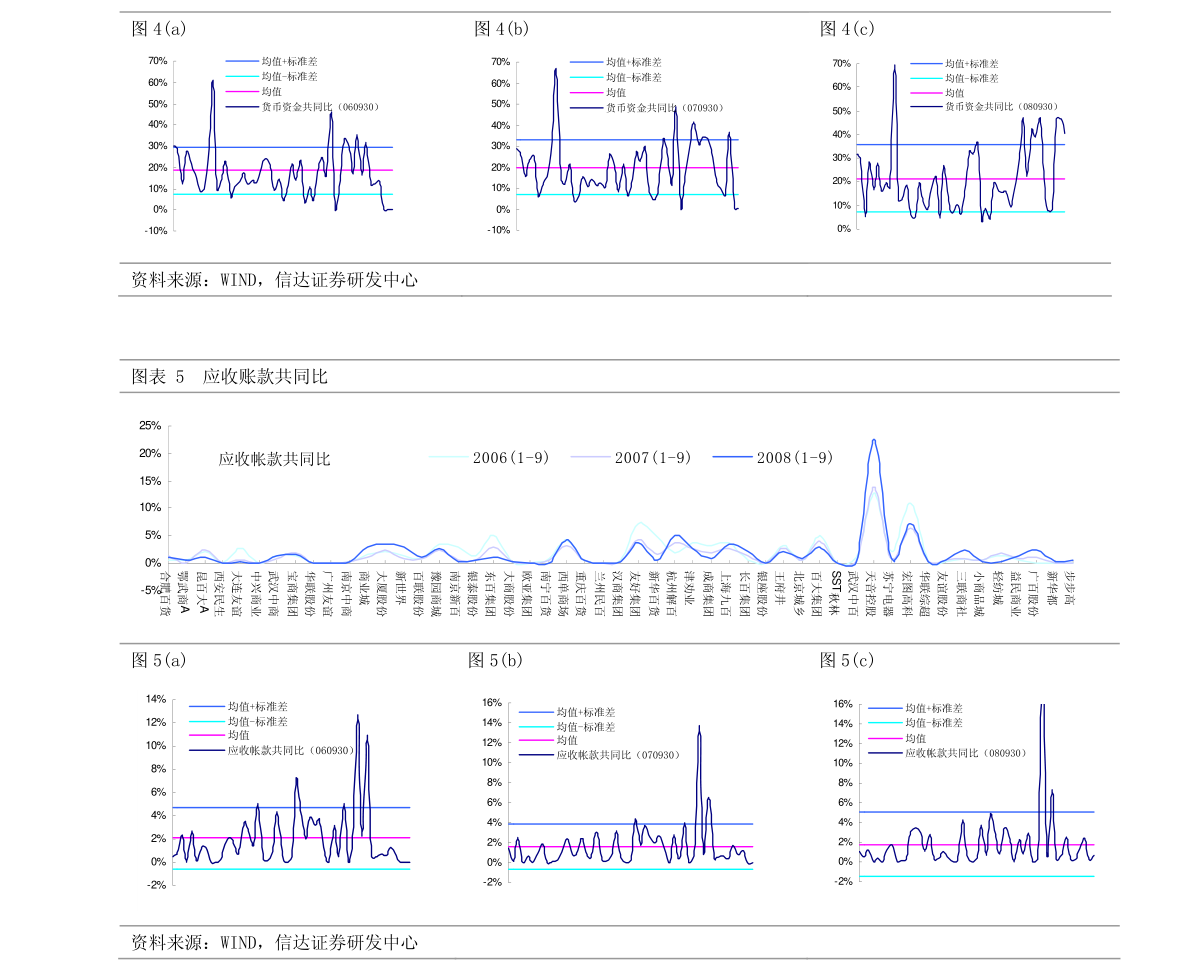Click legend text '货币资金共同比（080930）'

pos(1001,106)
